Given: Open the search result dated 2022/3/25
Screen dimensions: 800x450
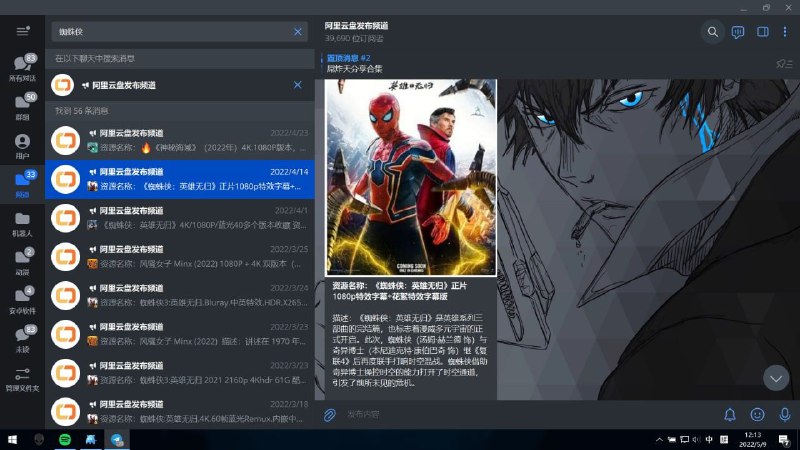Looking at the screenshot, I should tap(180, 257).
